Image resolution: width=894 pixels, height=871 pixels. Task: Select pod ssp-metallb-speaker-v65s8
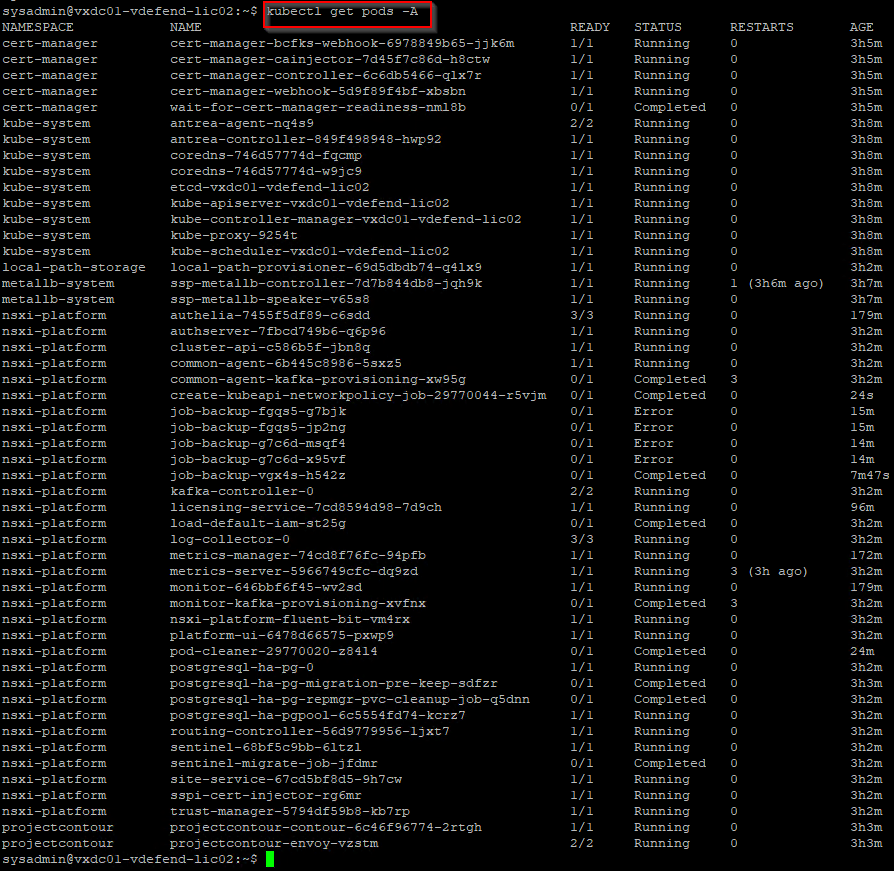tap(270, 299)
